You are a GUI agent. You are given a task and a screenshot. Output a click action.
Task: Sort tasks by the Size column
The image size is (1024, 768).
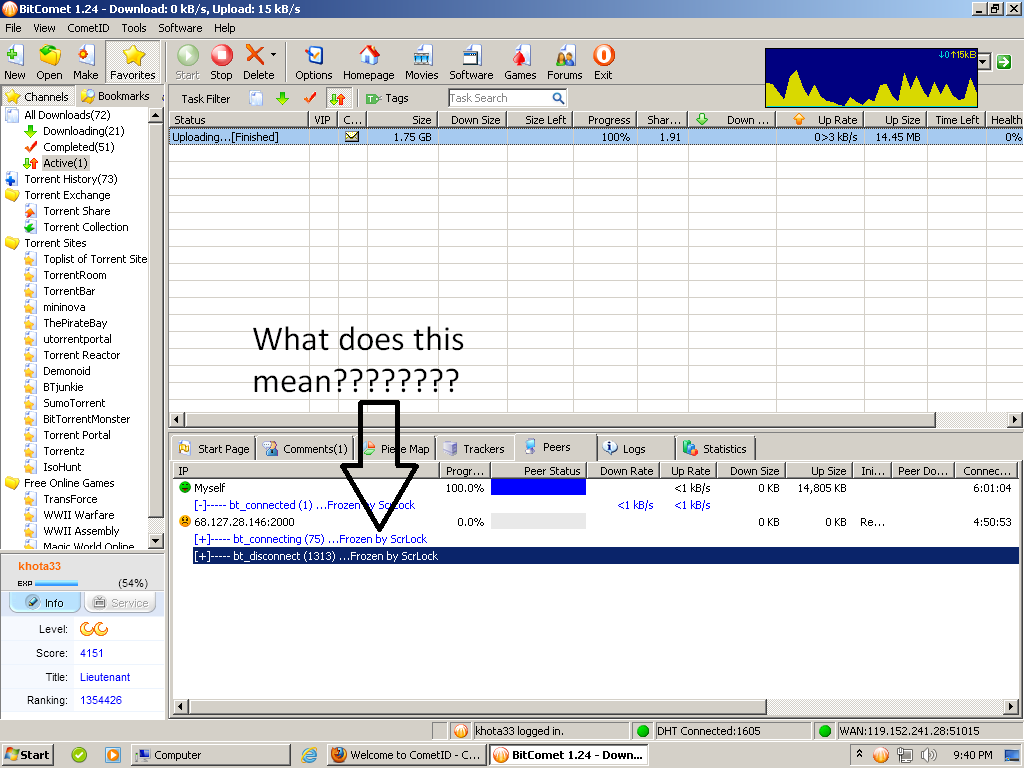[403, 120]
